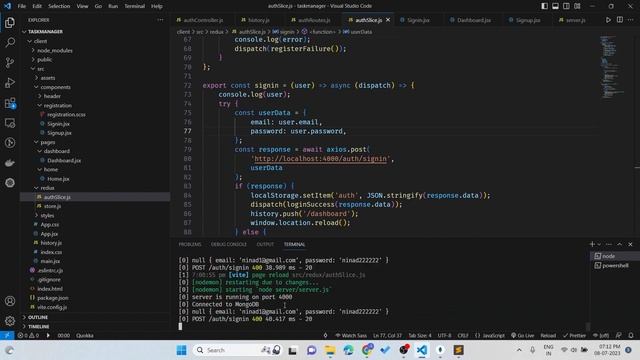Image resolution: width=640 pixels, height=360 pixels.
Task: Open the Source Control view
Action: tap(10, 62)
